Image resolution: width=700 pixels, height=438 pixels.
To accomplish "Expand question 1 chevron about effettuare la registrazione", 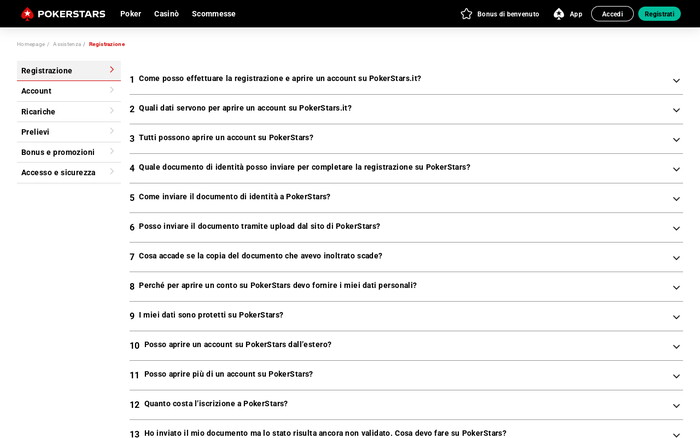I will (676, 81).
